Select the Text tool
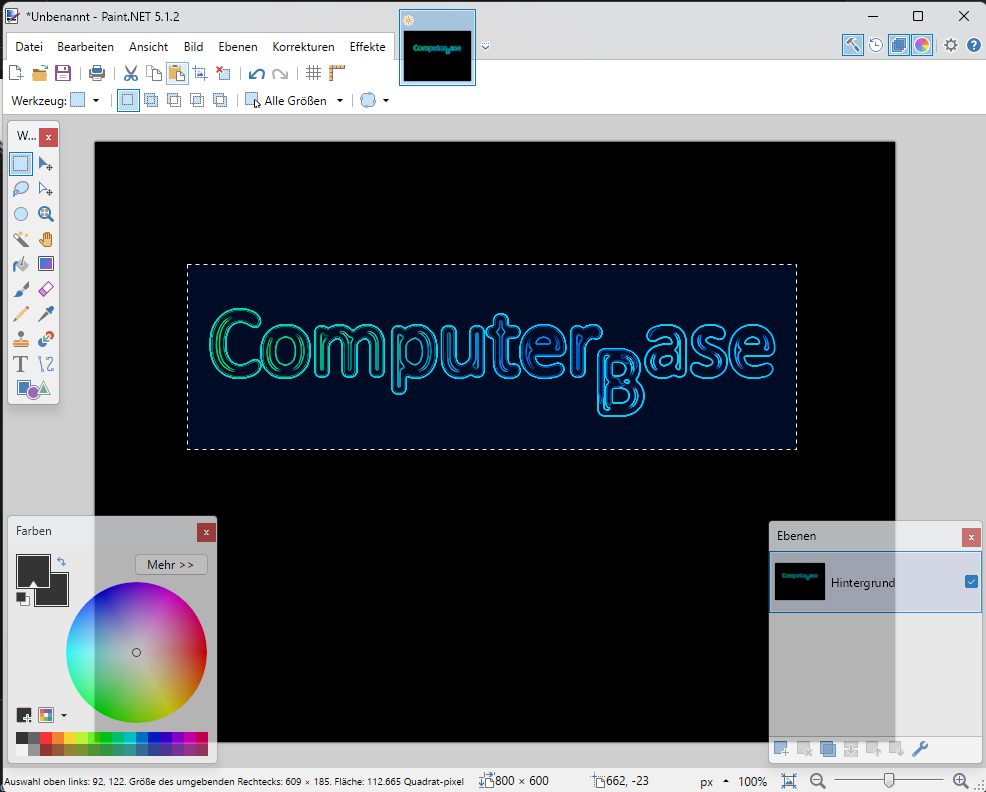Screen dimensions: 986x792 coord(21,364)
